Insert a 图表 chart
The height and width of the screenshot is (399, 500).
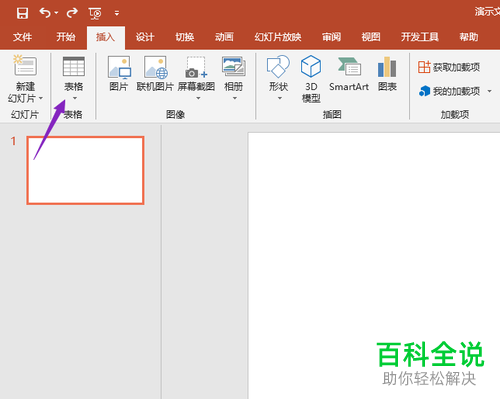point(387,73)
